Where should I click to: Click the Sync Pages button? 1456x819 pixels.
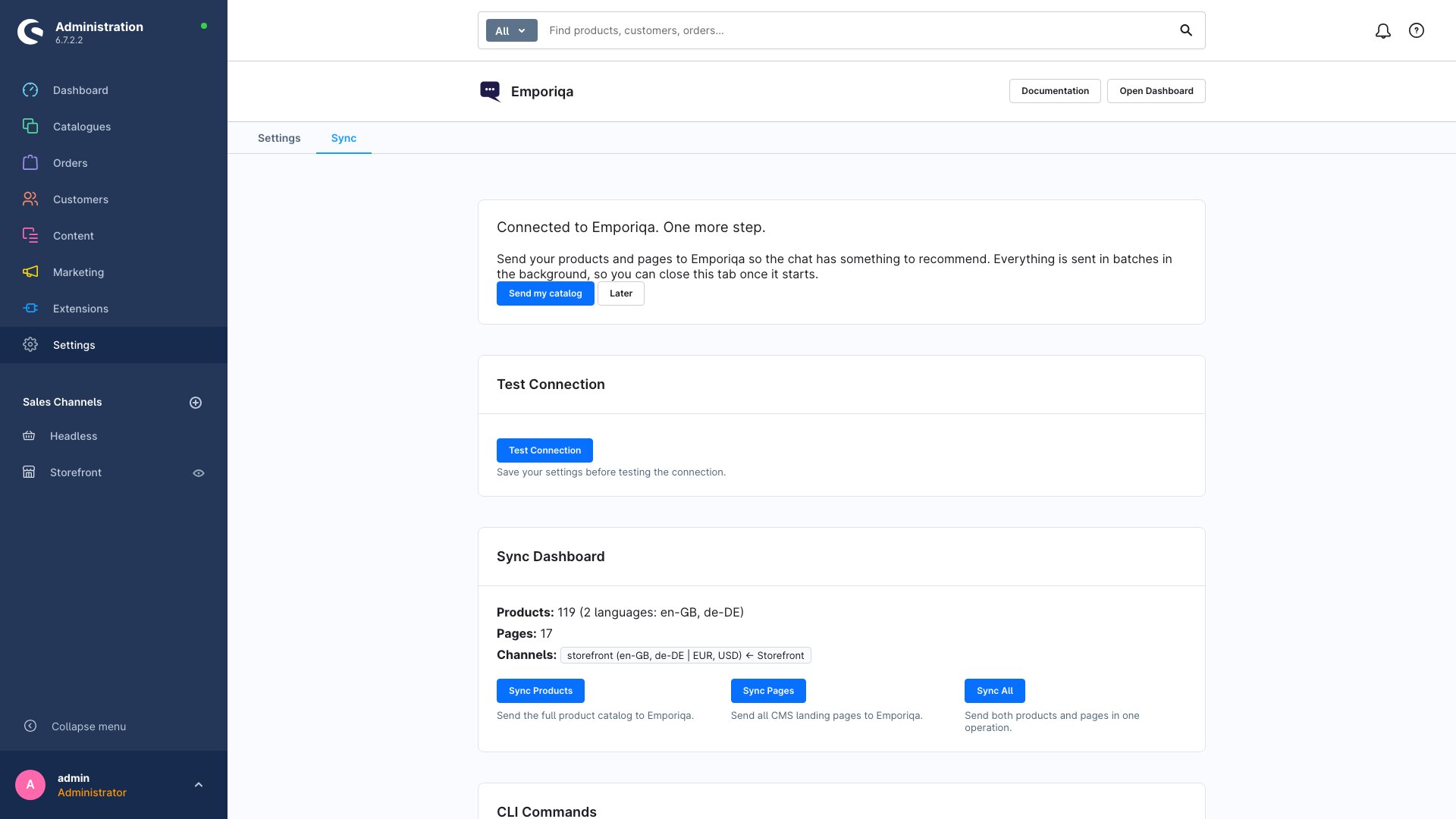(x=768, y=691)
